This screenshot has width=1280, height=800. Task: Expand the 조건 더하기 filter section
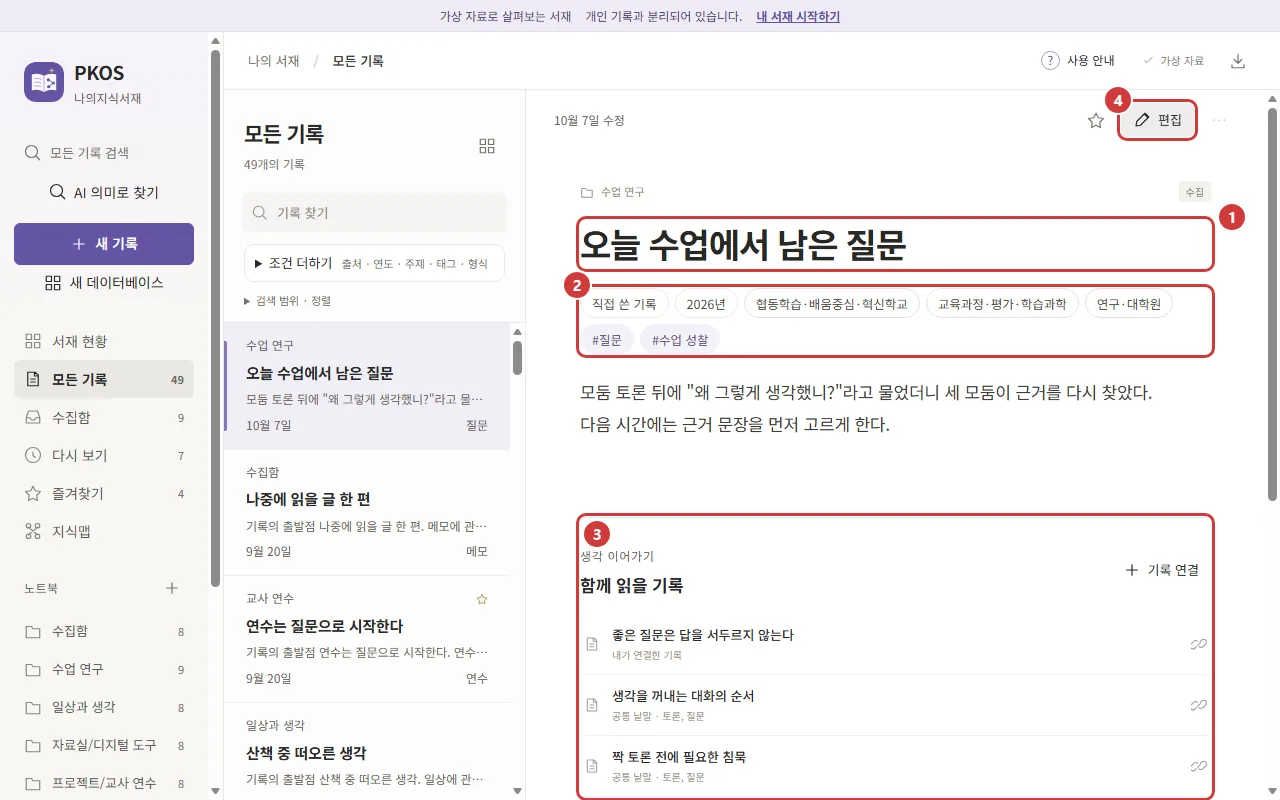coord(374,263)
